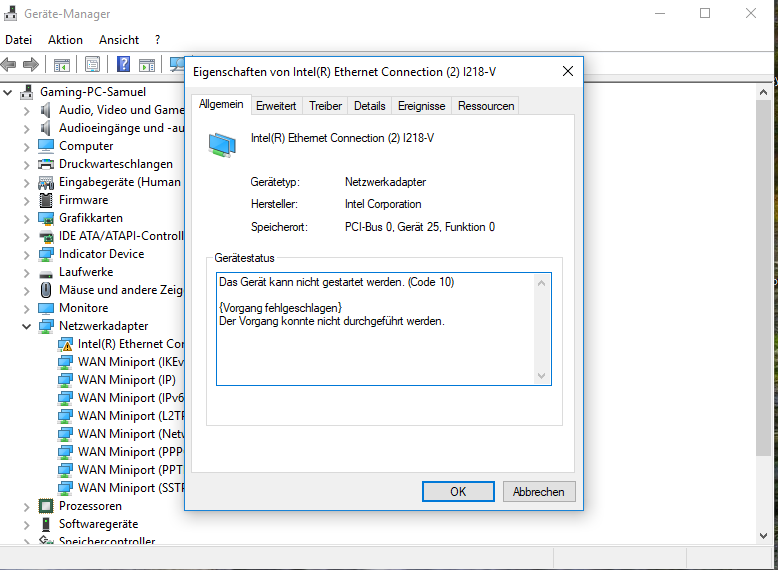Select the WAN Miniport (IP) entry
This screenshot has height=570, width=778.
(127, 380)
